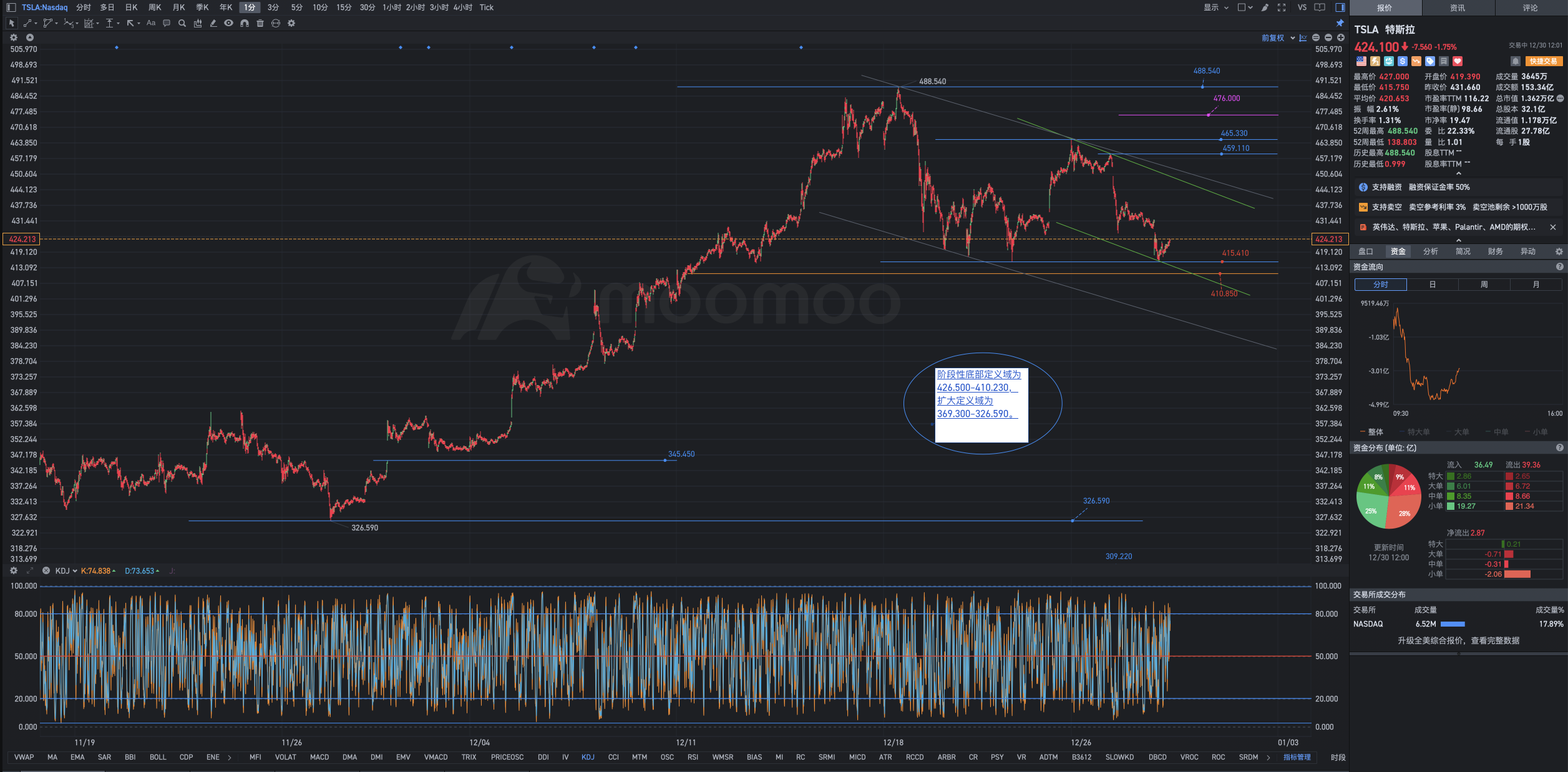
Task: Open VS comparison tool
Action: [x=1302, y=7]
